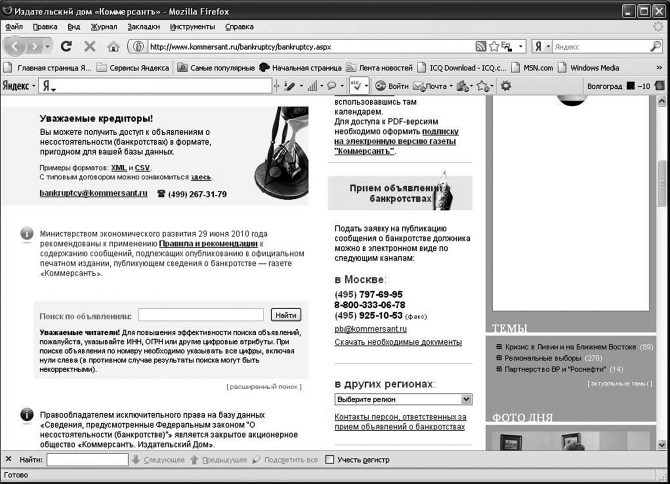Click the Волгоград weather temperature indicator
The height and width of the screenshot is (484, 670).
pyautogui.click(x=619, y=86)
